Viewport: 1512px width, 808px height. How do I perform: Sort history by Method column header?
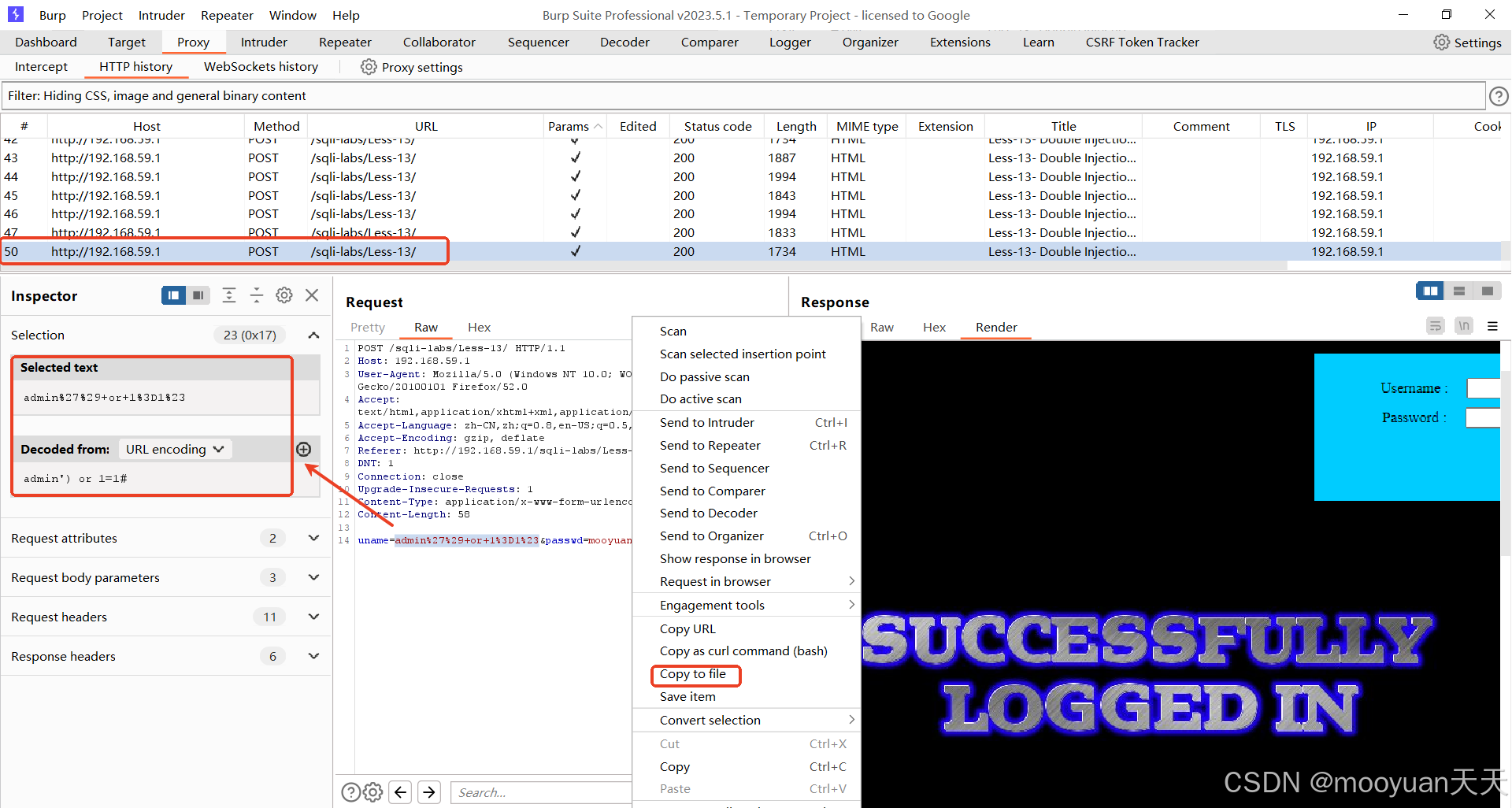point(276,126)
